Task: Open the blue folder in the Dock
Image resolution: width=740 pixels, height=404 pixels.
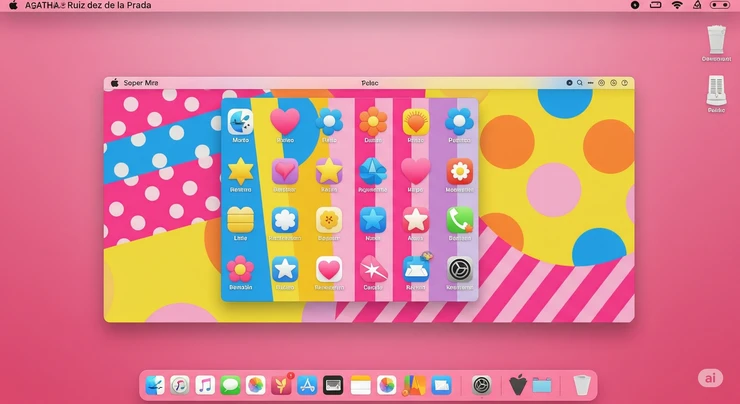Action: click(x=542, y=386)
